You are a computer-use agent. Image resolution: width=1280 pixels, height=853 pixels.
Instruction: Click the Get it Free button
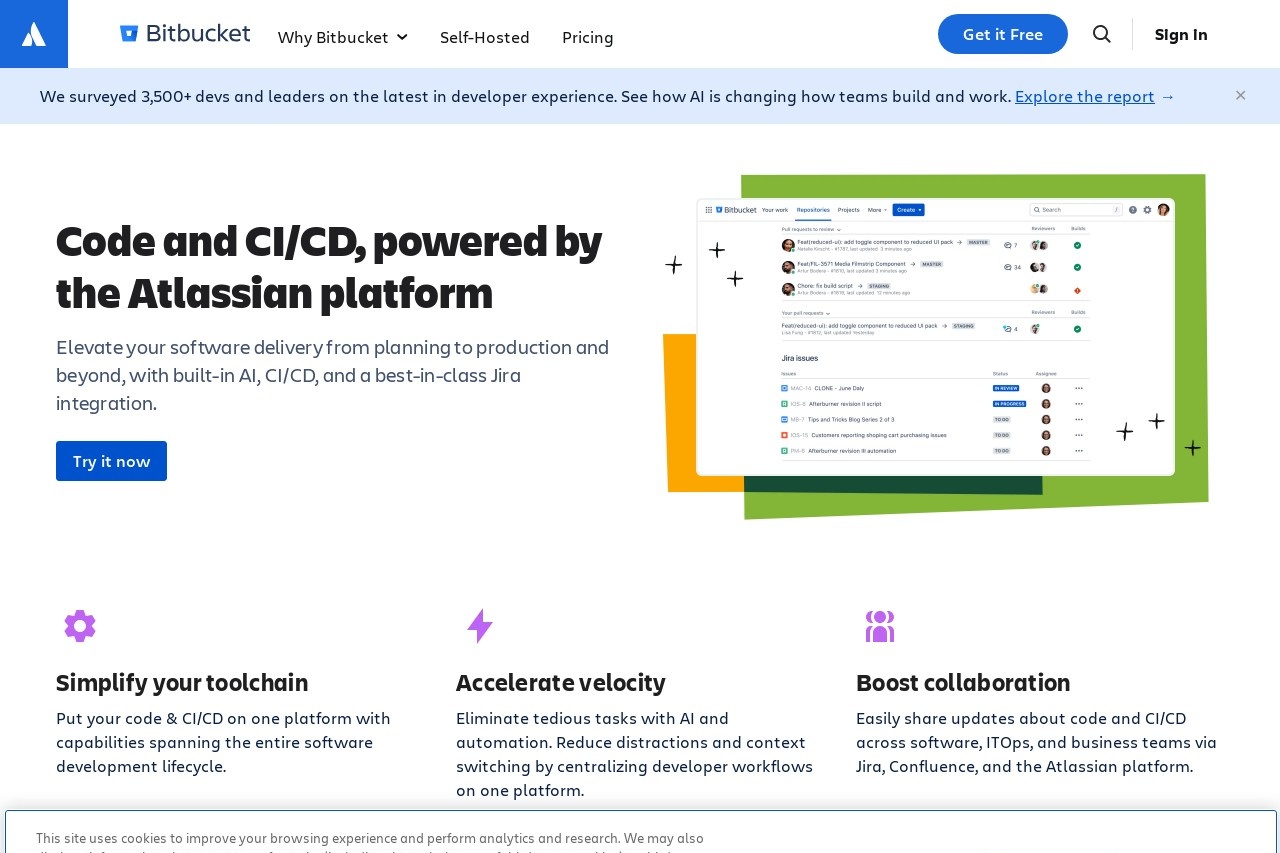[1003, 34]
